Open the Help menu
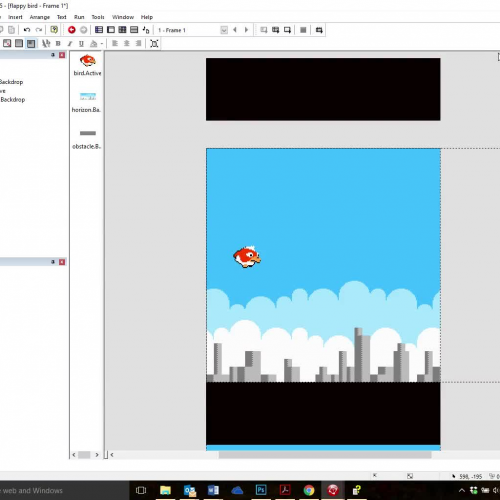Image resolution: width=500 pixels, height=500 pixels. [147, 17]
